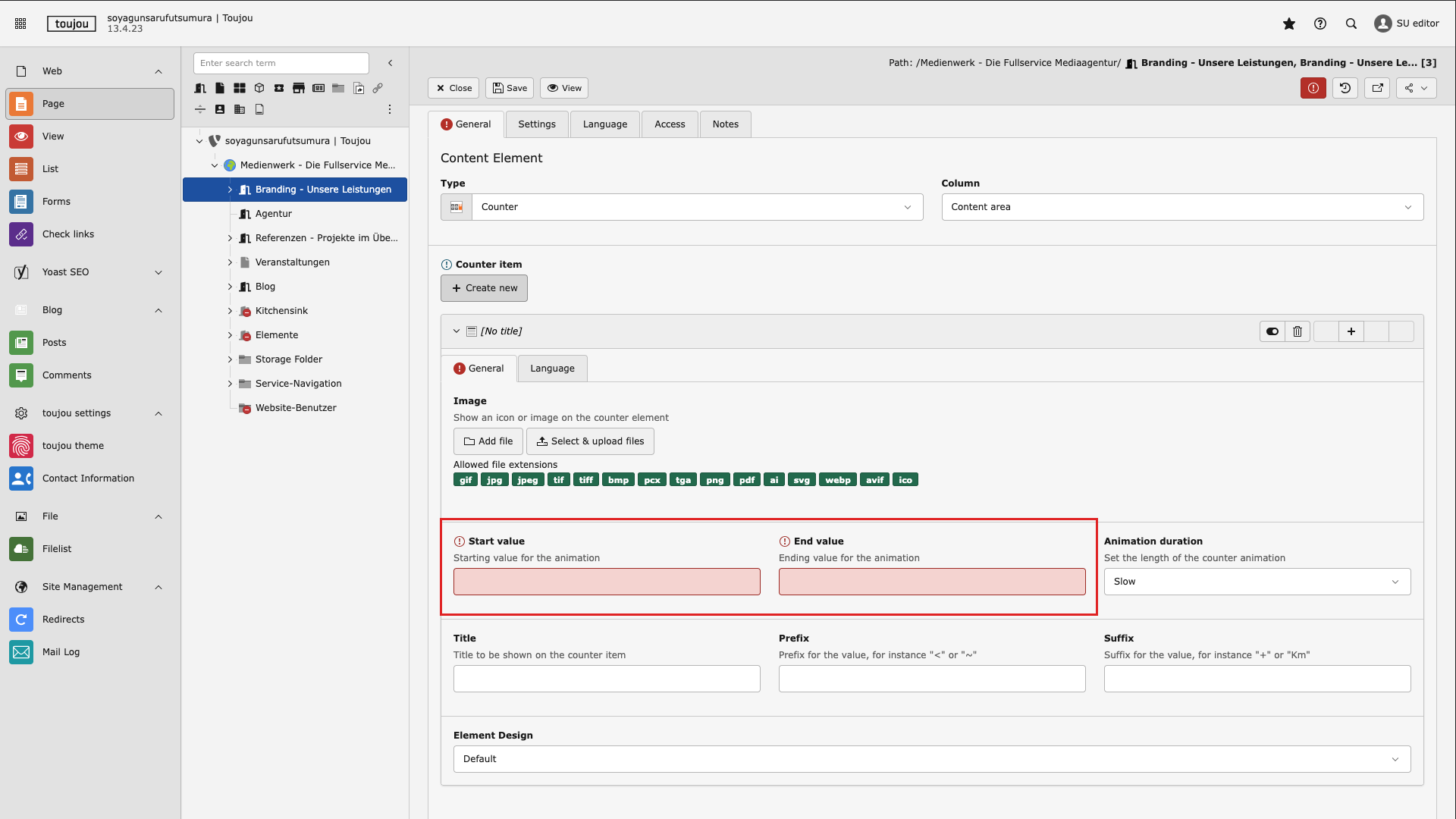Open the Type dropdown showing Counter
This screenshot has height=819, width=1456.
(697, 207)
